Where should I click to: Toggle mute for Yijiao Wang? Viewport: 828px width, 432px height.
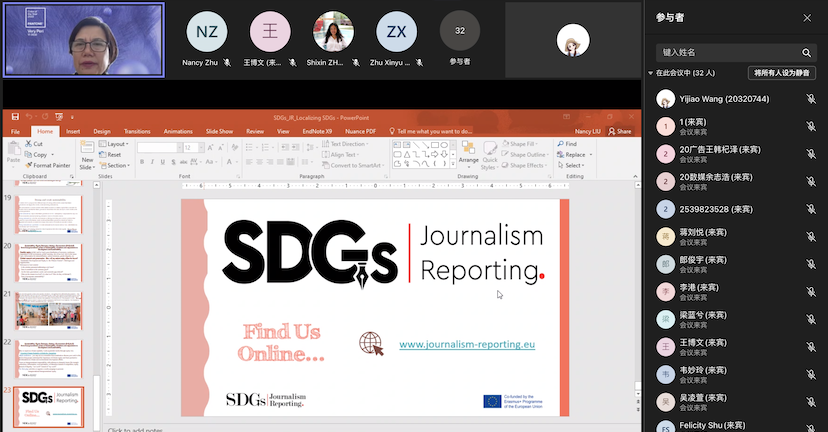pos(811,99)
